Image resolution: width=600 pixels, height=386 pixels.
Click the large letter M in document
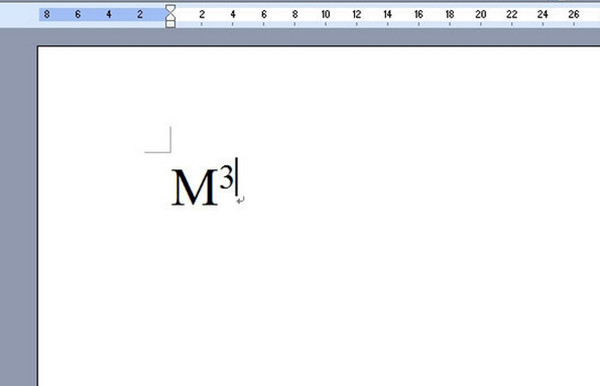[195, 187]
